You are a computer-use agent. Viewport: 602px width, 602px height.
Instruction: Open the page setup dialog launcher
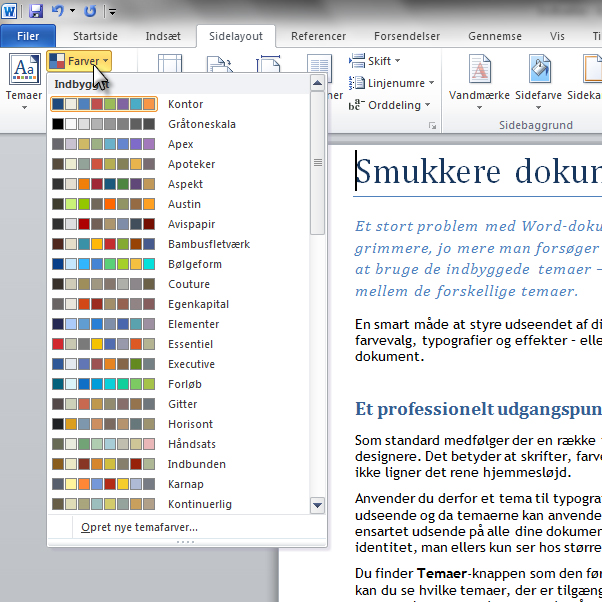coord(433,126)
